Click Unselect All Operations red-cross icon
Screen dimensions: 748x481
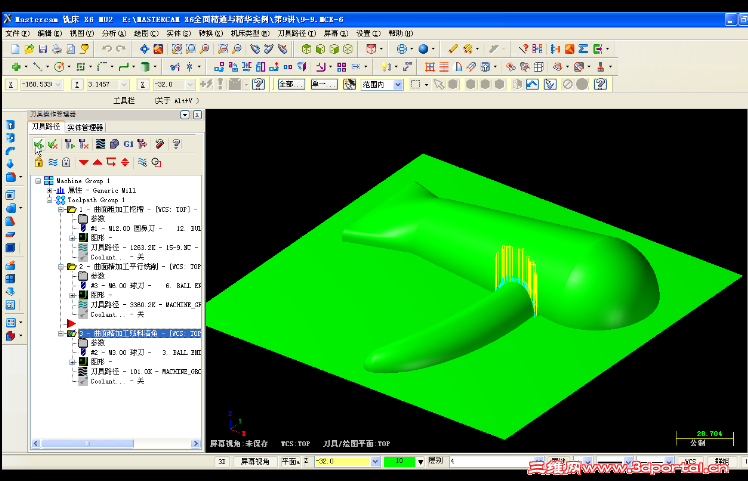53,144
